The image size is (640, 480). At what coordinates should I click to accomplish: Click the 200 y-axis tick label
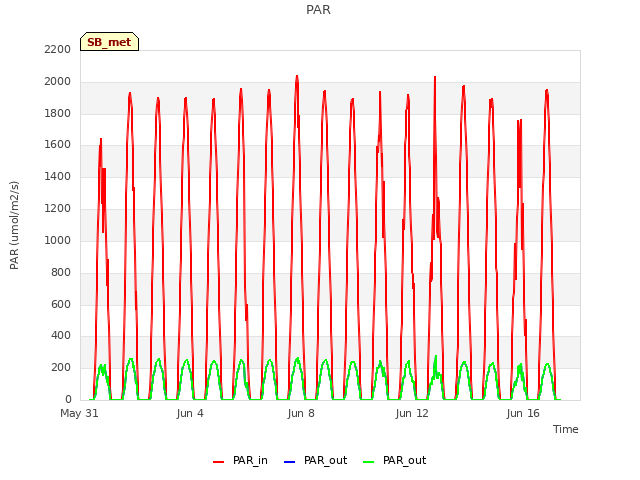click(x=61, y=367)
